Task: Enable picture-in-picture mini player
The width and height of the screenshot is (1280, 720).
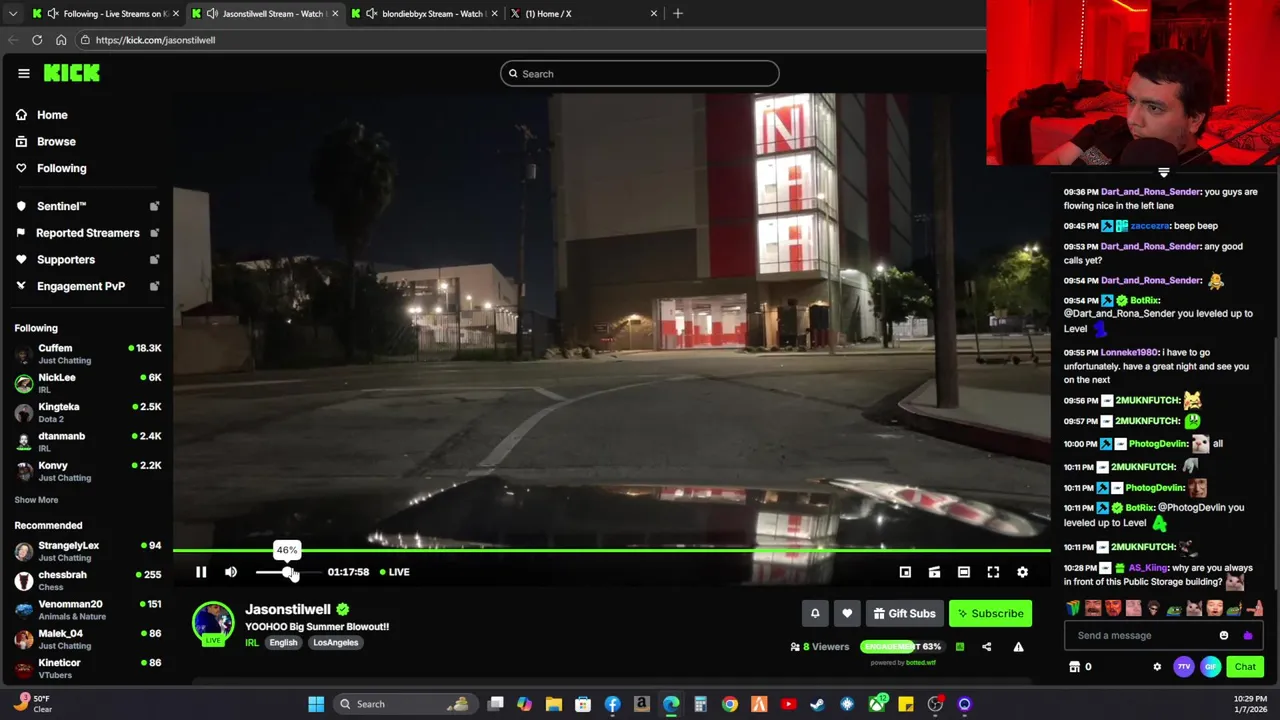Action: coord(905,572)
